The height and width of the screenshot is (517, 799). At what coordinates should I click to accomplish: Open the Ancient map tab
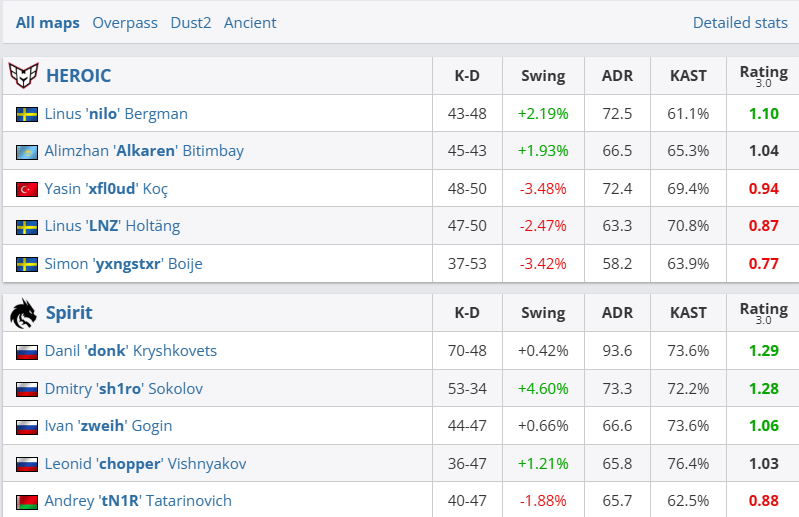pos(250,22)
